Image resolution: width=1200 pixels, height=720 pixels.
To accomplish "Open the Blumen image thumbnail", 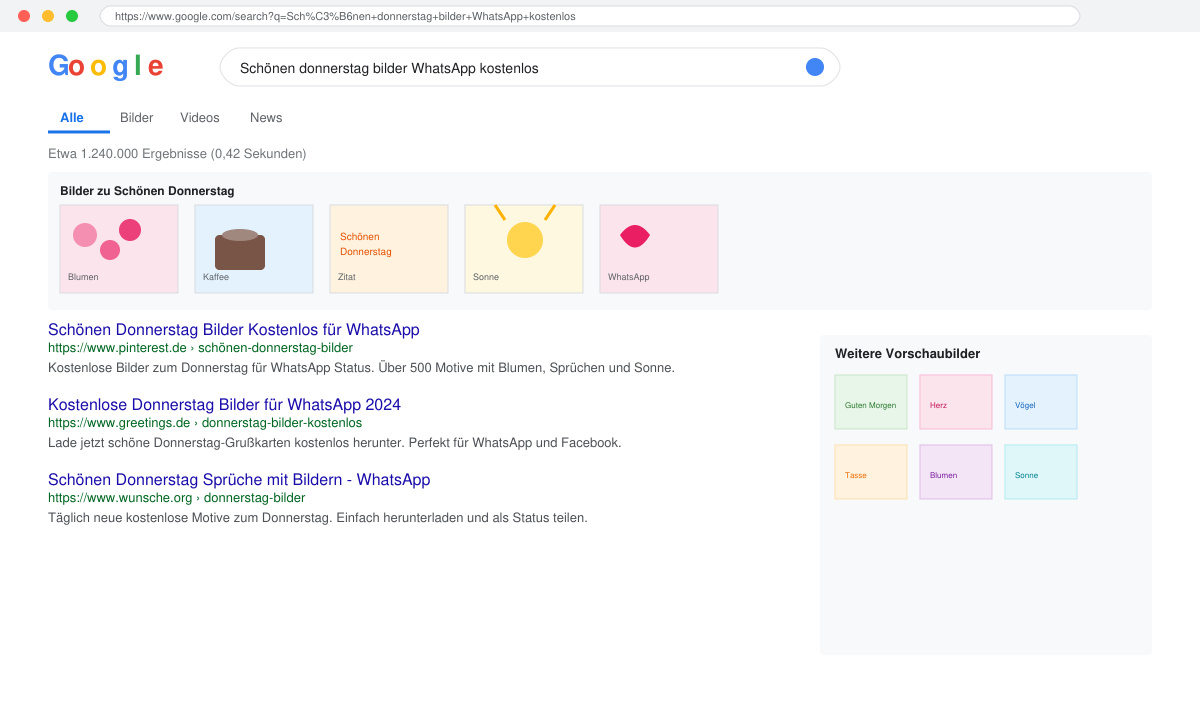I will point(119,249).
